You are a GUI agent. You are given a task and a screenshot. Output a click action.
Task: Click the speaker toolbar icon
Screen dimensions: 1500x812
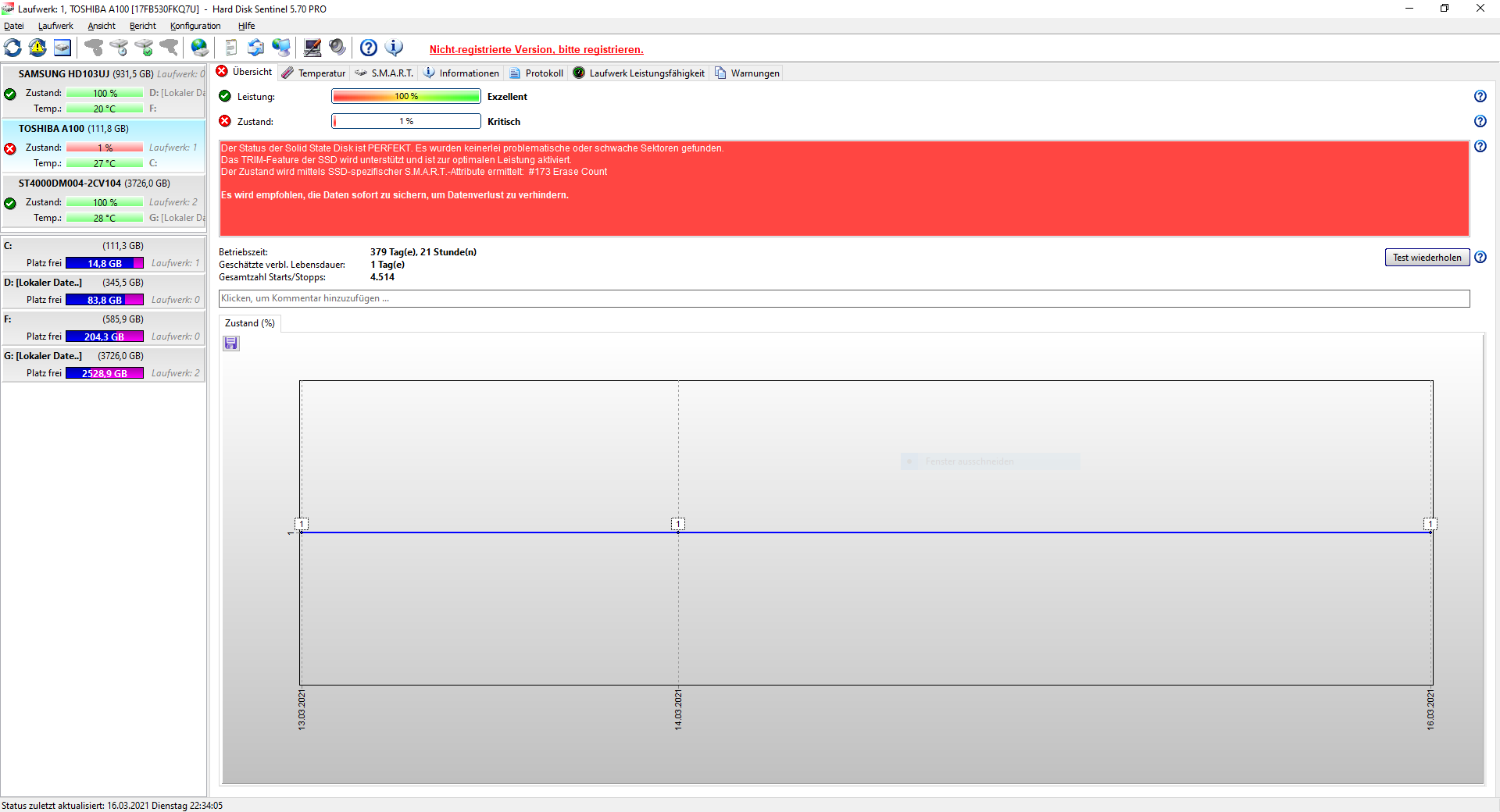(x=337, y=48)
